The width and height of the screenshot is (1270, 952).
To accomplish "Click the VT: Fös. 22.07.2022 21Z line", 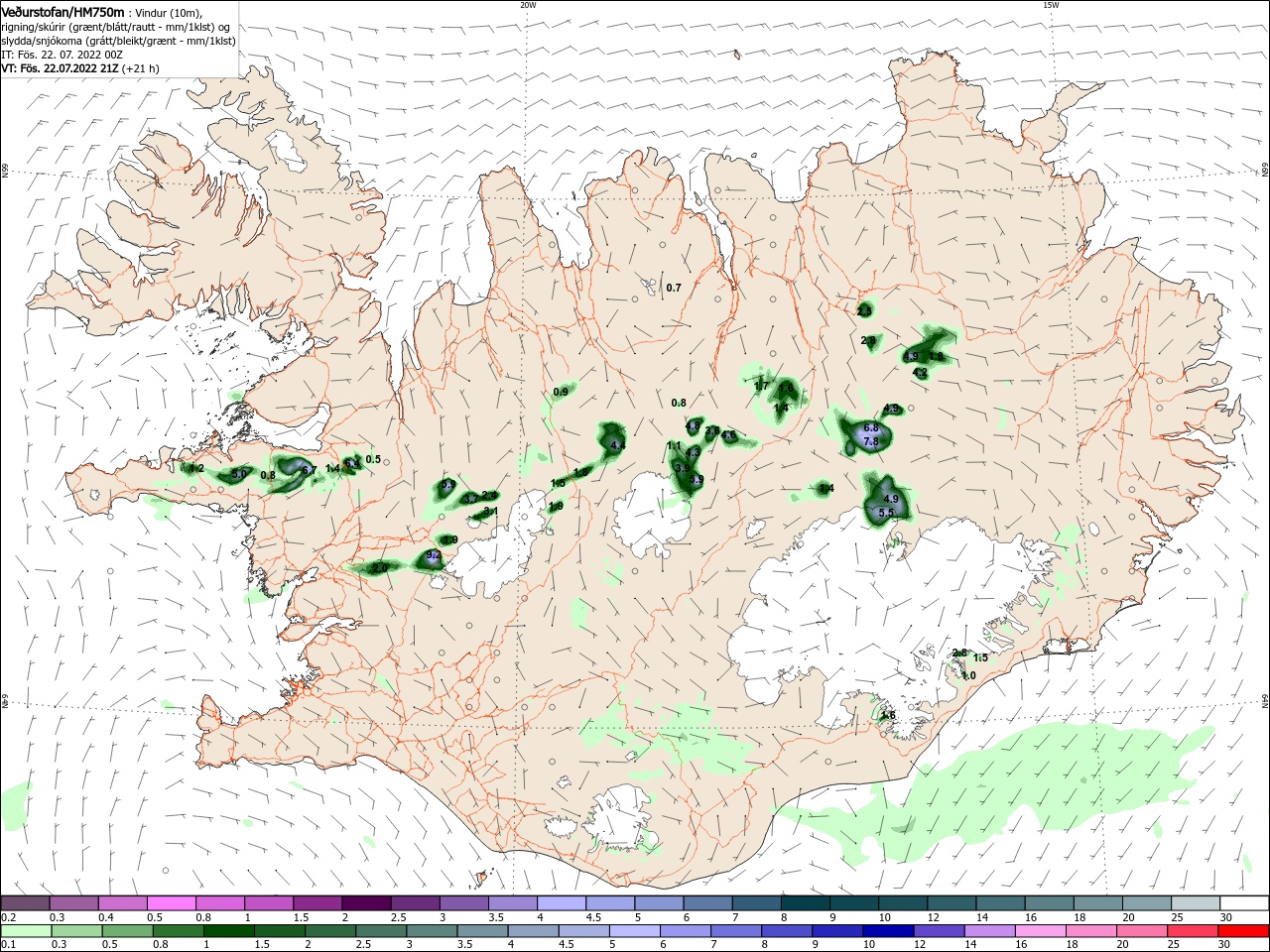I will point(60,68).
